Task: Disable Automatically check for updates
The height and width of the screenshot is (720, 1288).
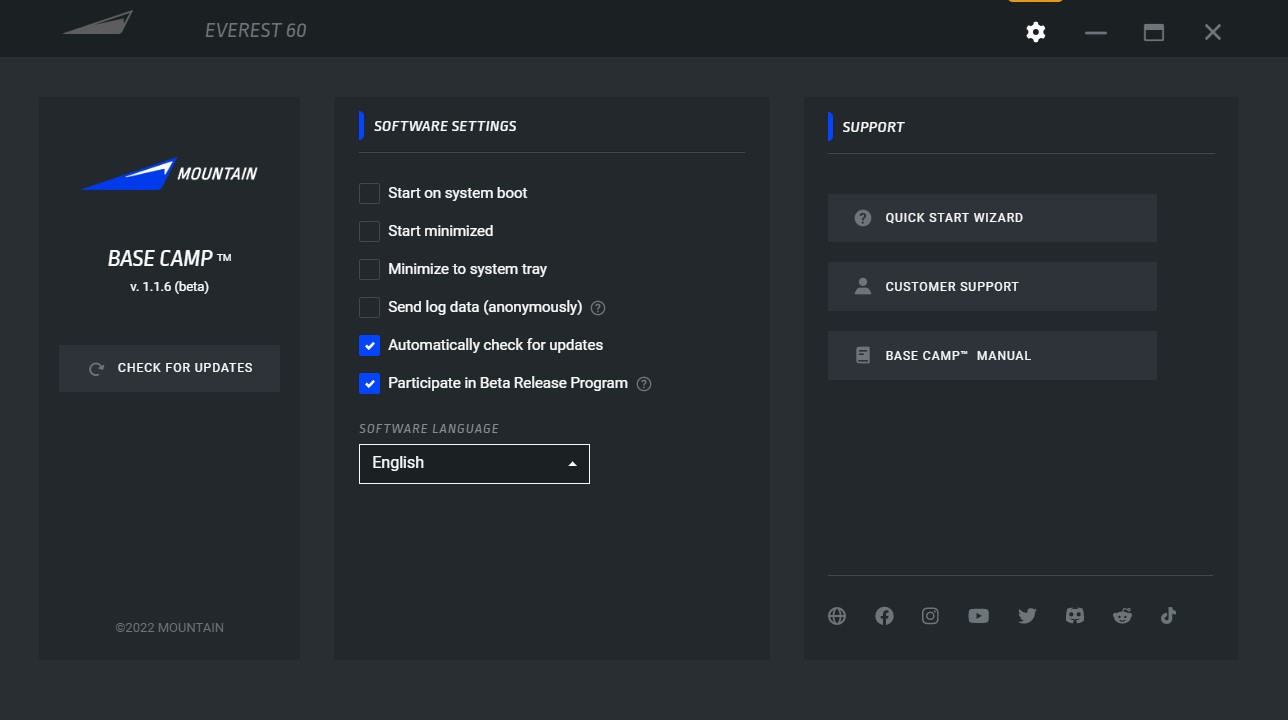Action: click(370, 345)
